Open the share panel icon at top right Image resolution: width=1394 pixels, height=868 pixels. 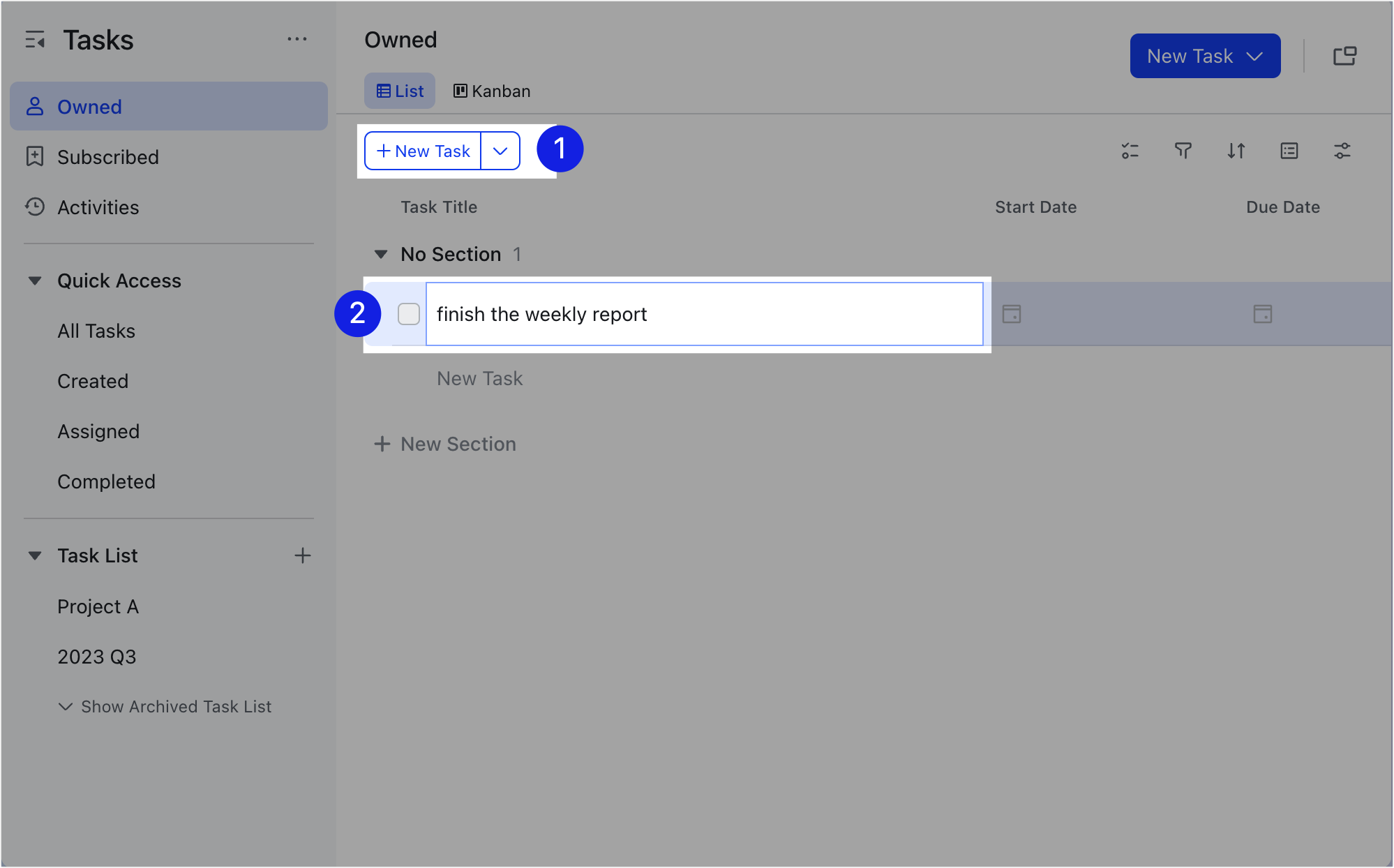(1344, 55)
